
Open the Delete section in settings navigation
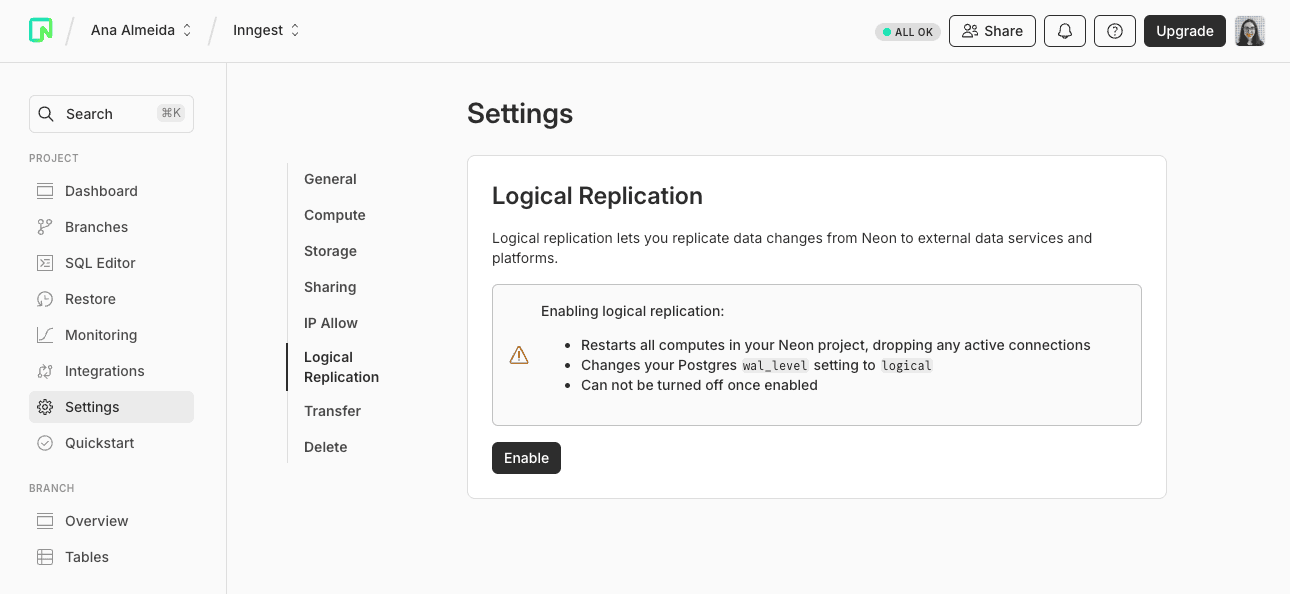click(325, 447)
